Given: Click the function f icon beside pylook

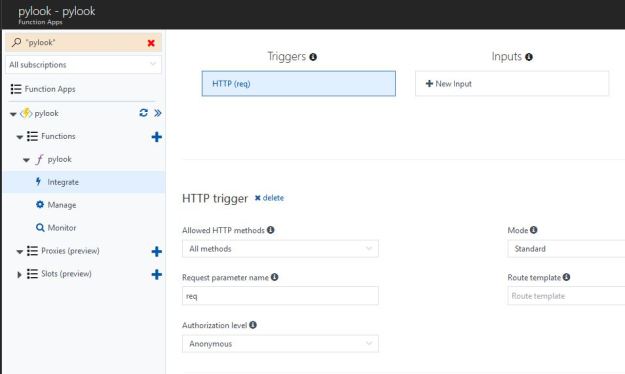Looking at the screenshot, I should [39, 159].
